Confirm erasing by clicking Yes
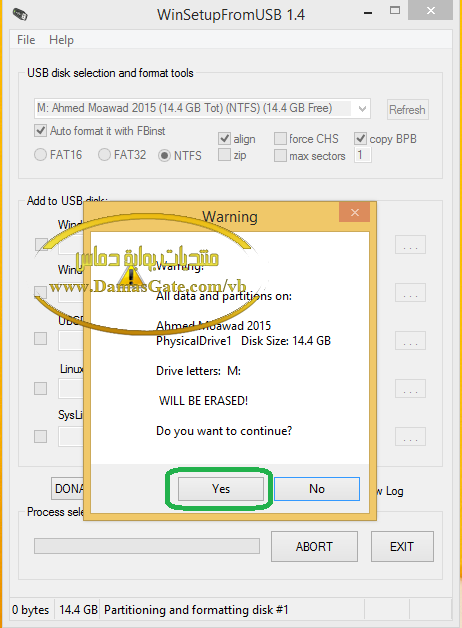The image size is (462, 628). (221, 489)
